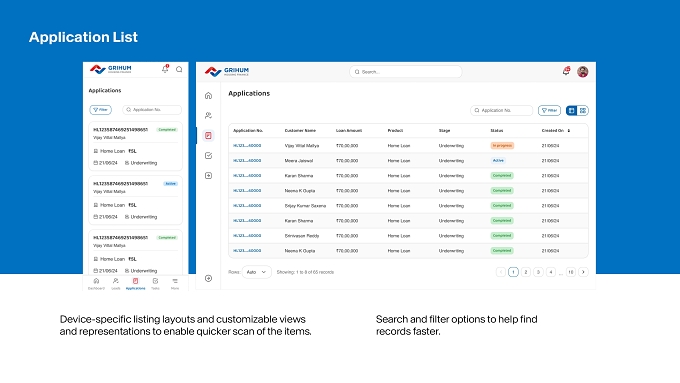The image size is (680, 383).
Task: Jump to page 3 in pagination
Action: point(538,272)
